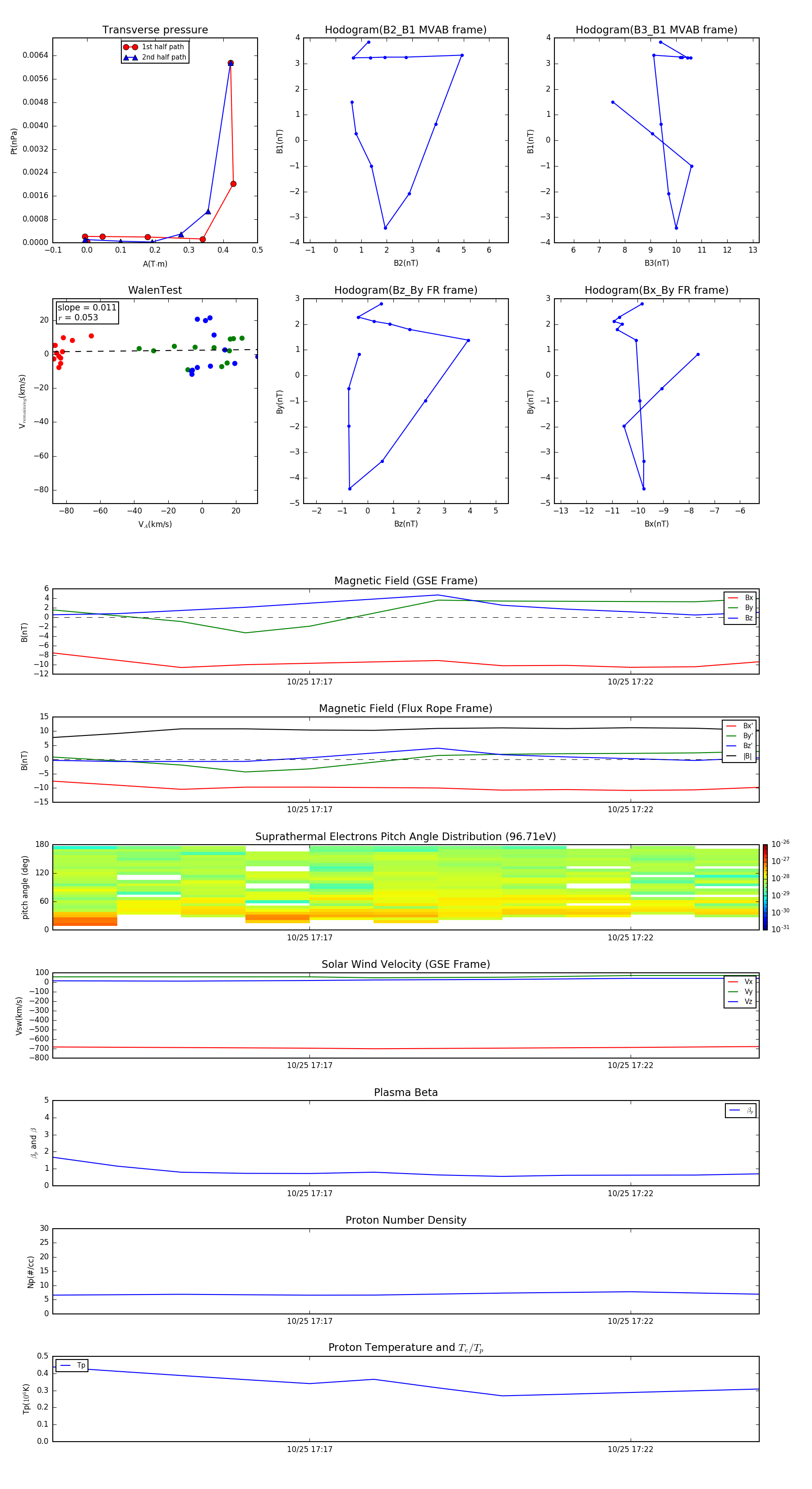Click the "Tp(10^6K)" y-axis label
The width and height of the screenshot is (812, 1489).
pos(26,1399)
